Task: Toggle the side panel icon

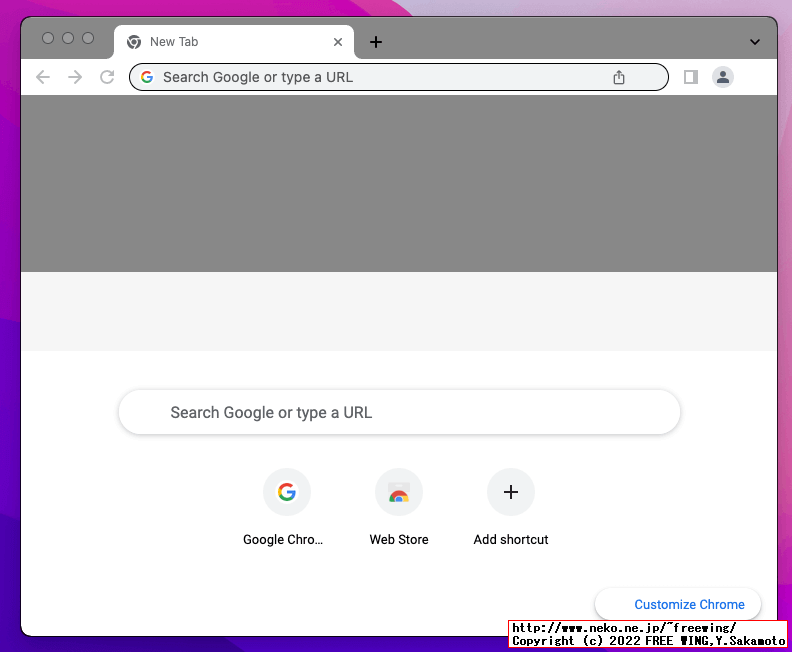Action: (690, 77)
